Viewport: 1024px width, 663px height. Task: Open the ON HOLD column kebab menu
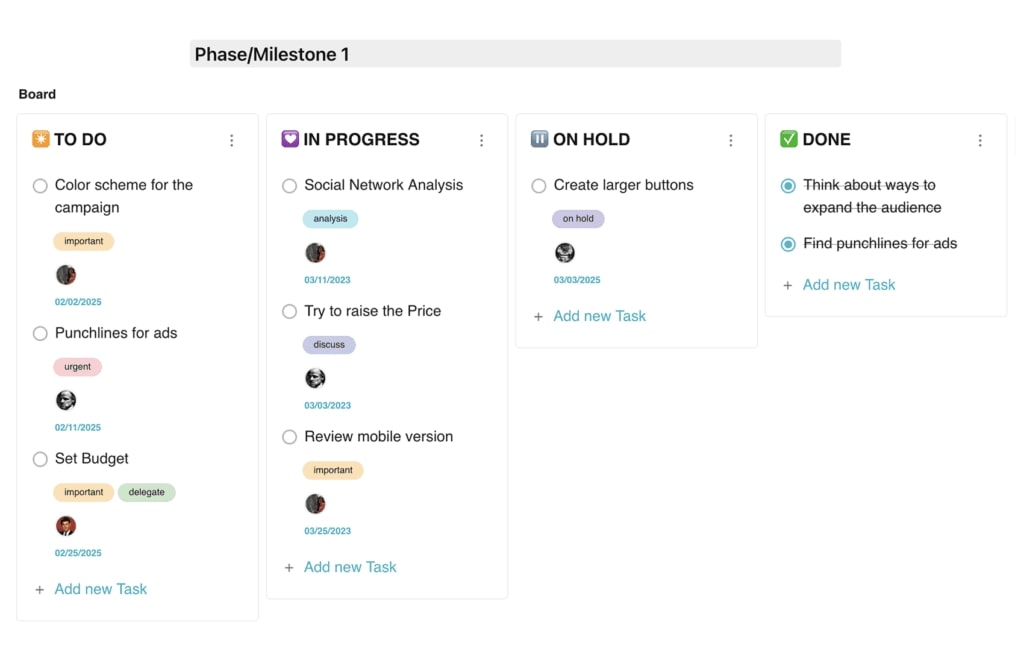tap(731, 141)
